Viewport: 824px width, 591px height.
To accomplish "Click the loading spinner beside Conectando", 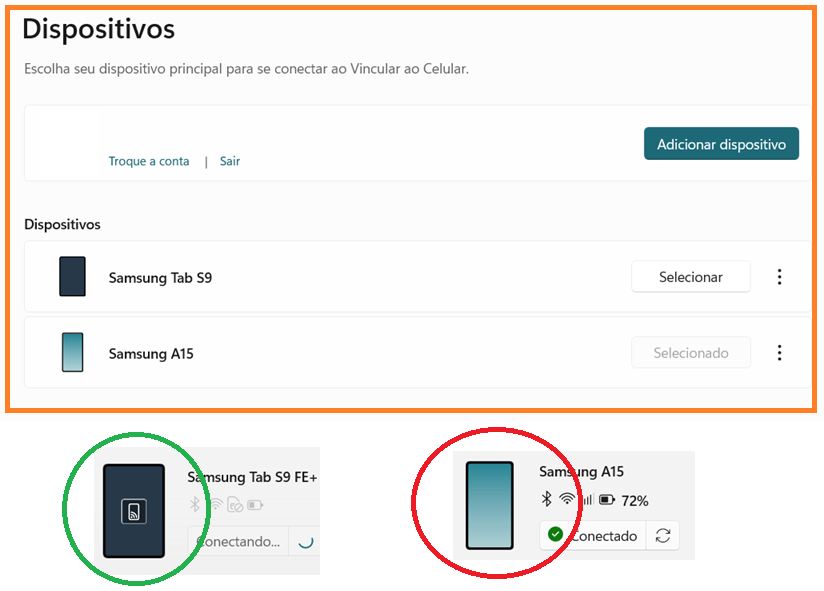I will pyautogui.click(x=306, y=542).
